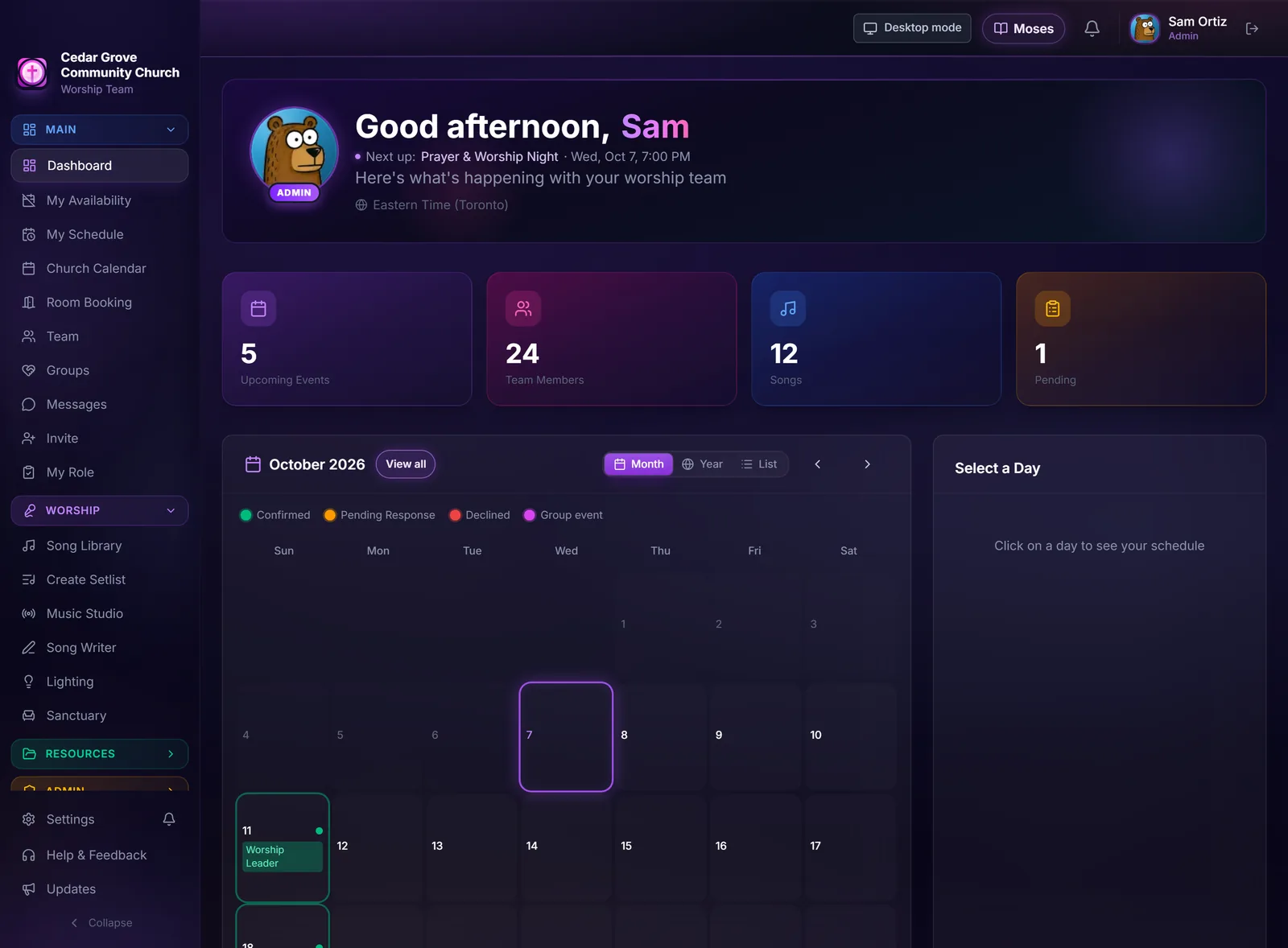Screen dimensions: 1288x948
Task: Open Create Setlist page
Action: [x=100, y=579]
